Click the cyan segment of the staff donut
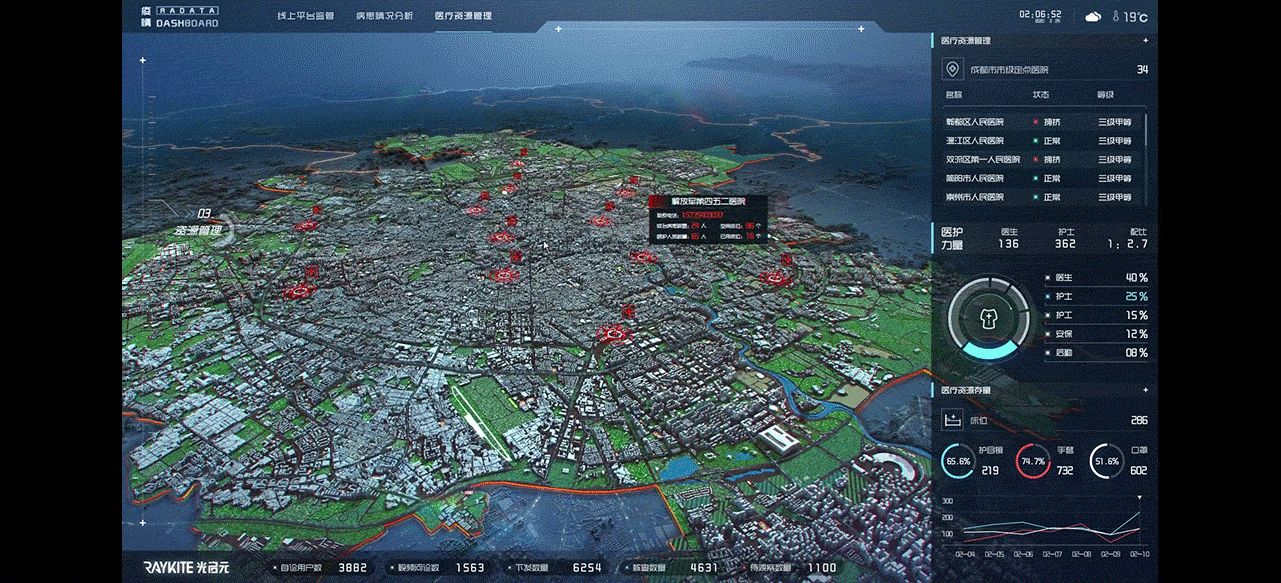This screenshot has width=1281, height=583. [x=989, y=350]
